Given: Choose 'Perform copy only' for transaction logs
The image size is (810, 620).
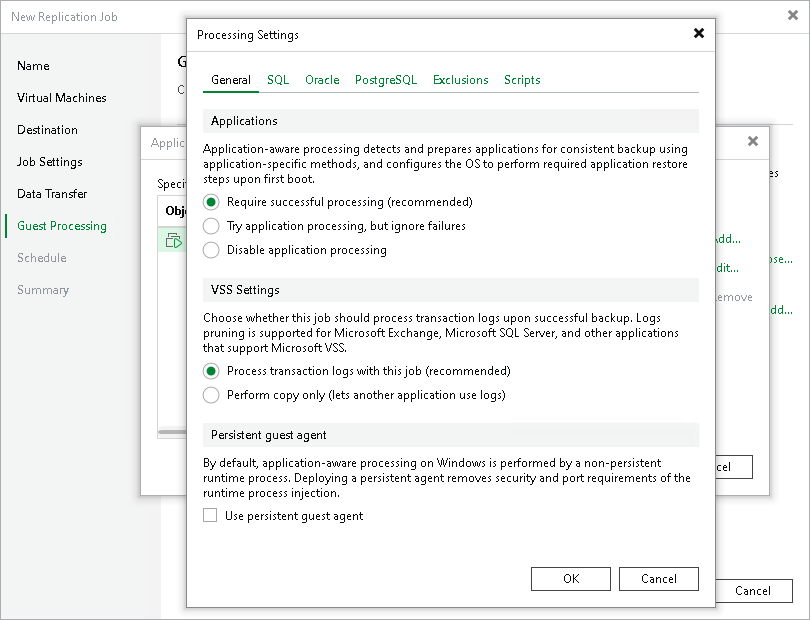Looking at the screenshot, I should pyautogui.click(x=210, y=395).
